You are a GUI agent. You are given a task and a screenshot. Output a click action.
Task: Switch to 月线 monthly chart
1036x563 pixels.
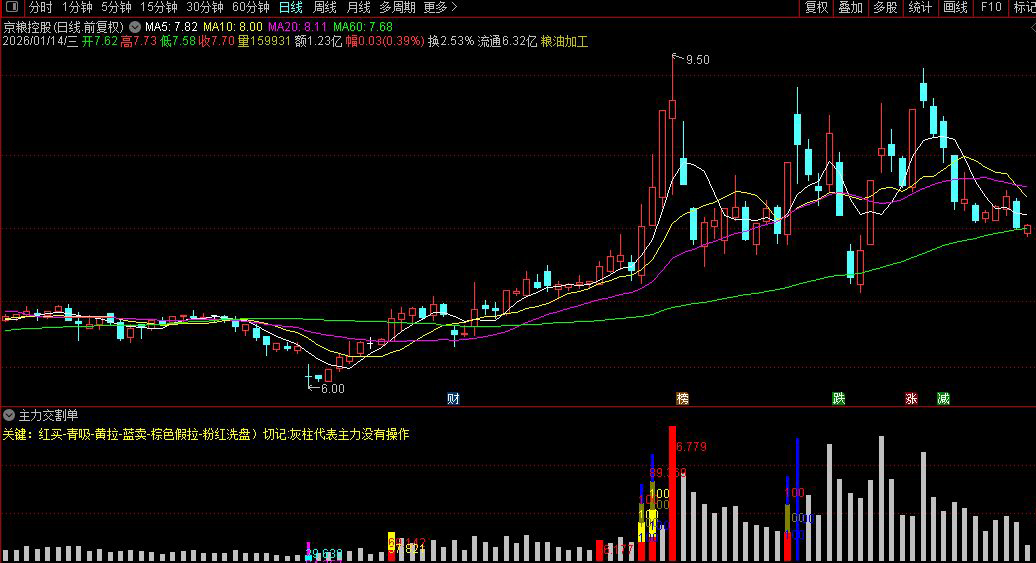tap(359, 7)
